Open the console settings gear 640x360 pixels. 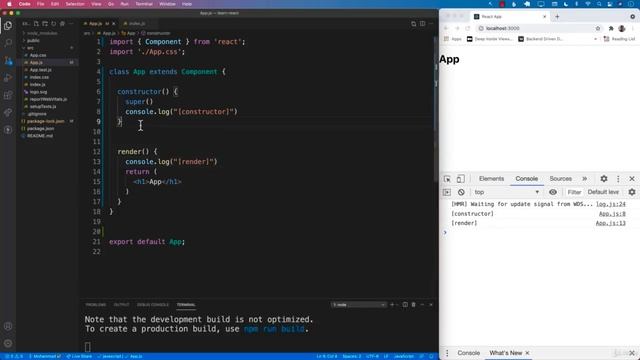(x=632, y=192)
